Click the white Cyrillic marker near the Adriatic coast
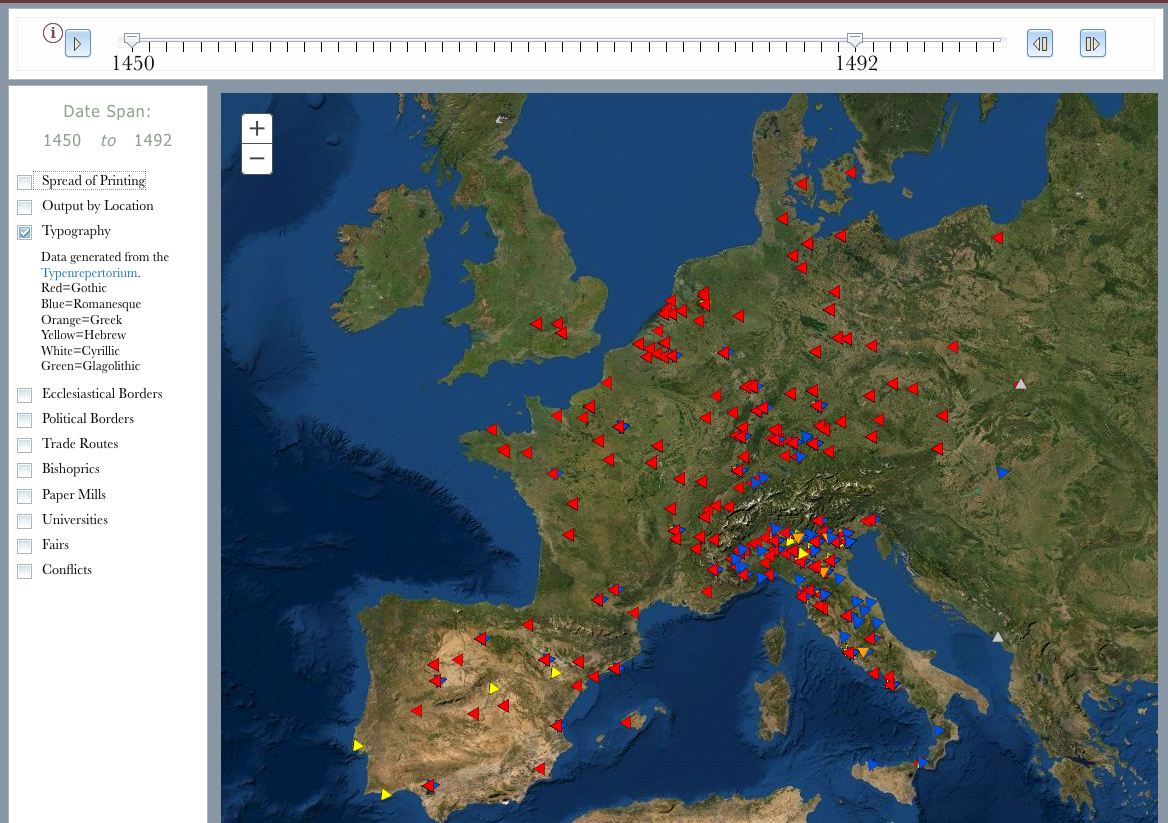 pyautogui.click(x=997, y=637)
